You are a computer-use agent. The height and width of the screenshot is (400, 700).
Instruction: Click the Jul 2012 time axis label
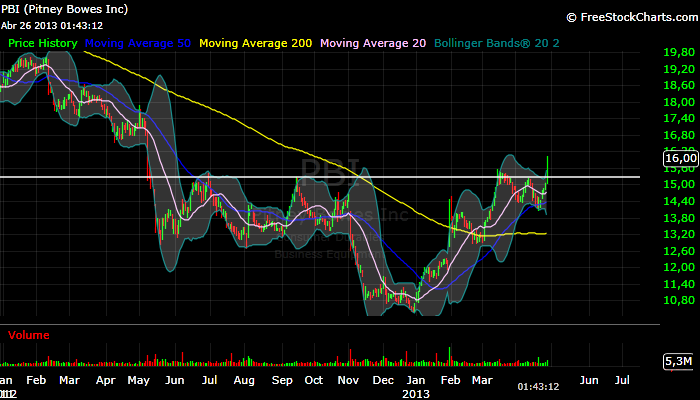point(209,380)
